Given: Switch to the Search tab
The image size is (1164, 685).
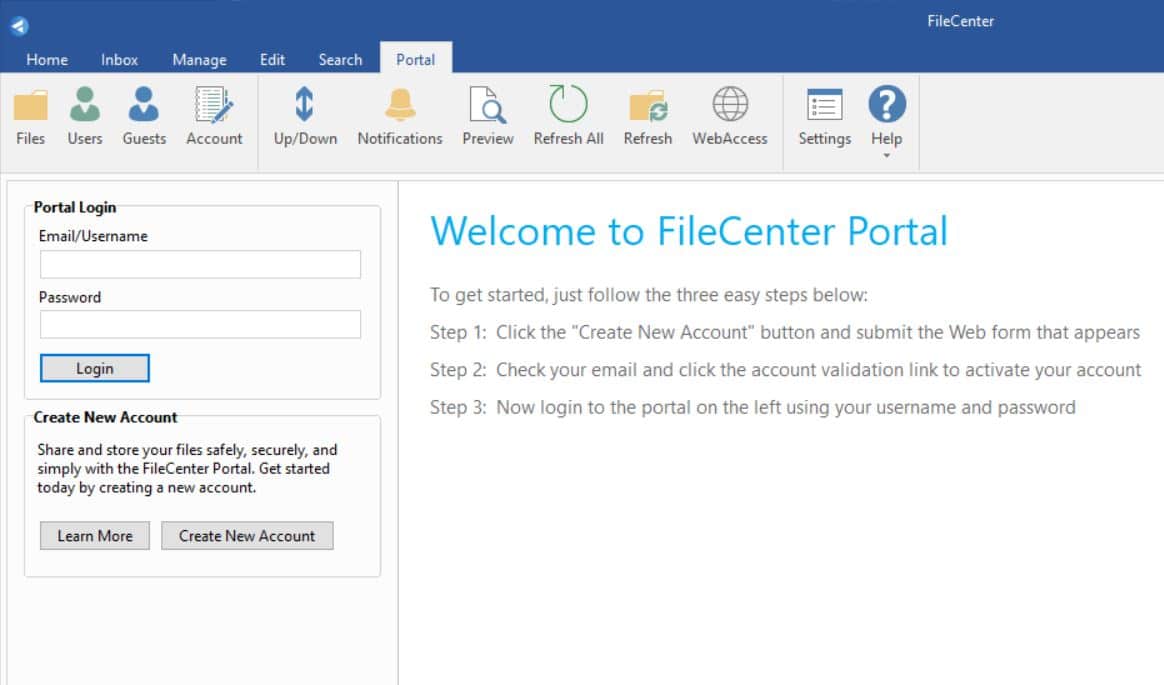Looking at the screenshot, I should pyautogui.click(x=340, y=59).
